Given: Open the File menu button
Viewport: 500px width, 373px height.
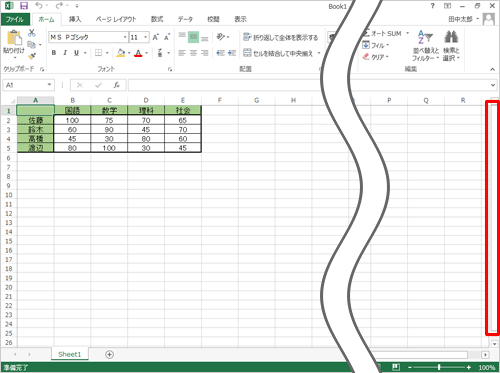Looking at the screenshot, I should tap(15, 19).
